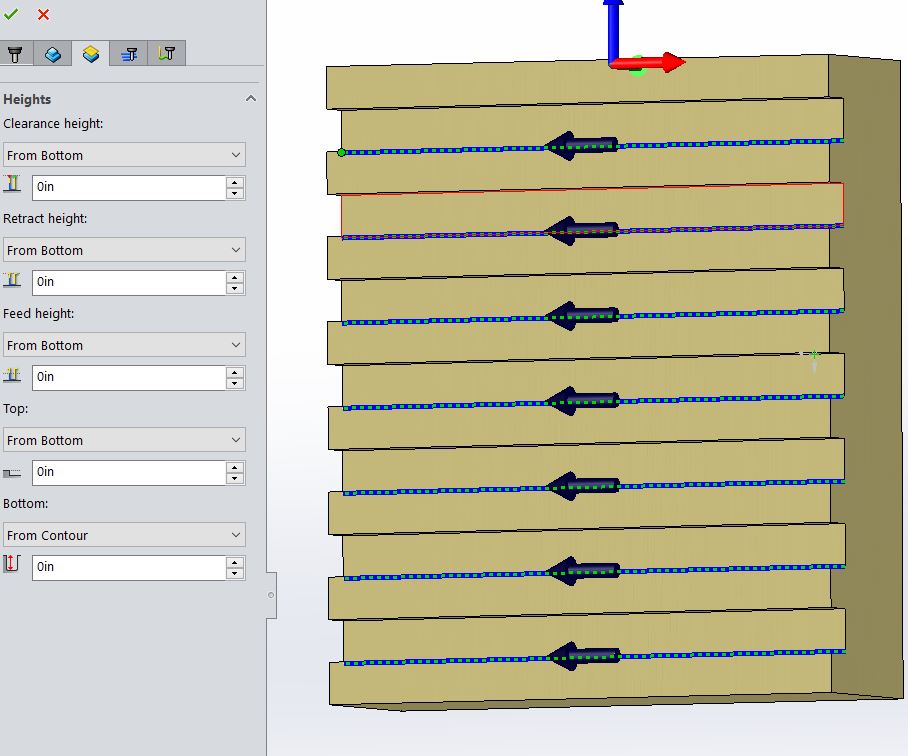Switch to the Tool parameters tab
This screenshot has width=908, height=756.
tap(16, 53)
